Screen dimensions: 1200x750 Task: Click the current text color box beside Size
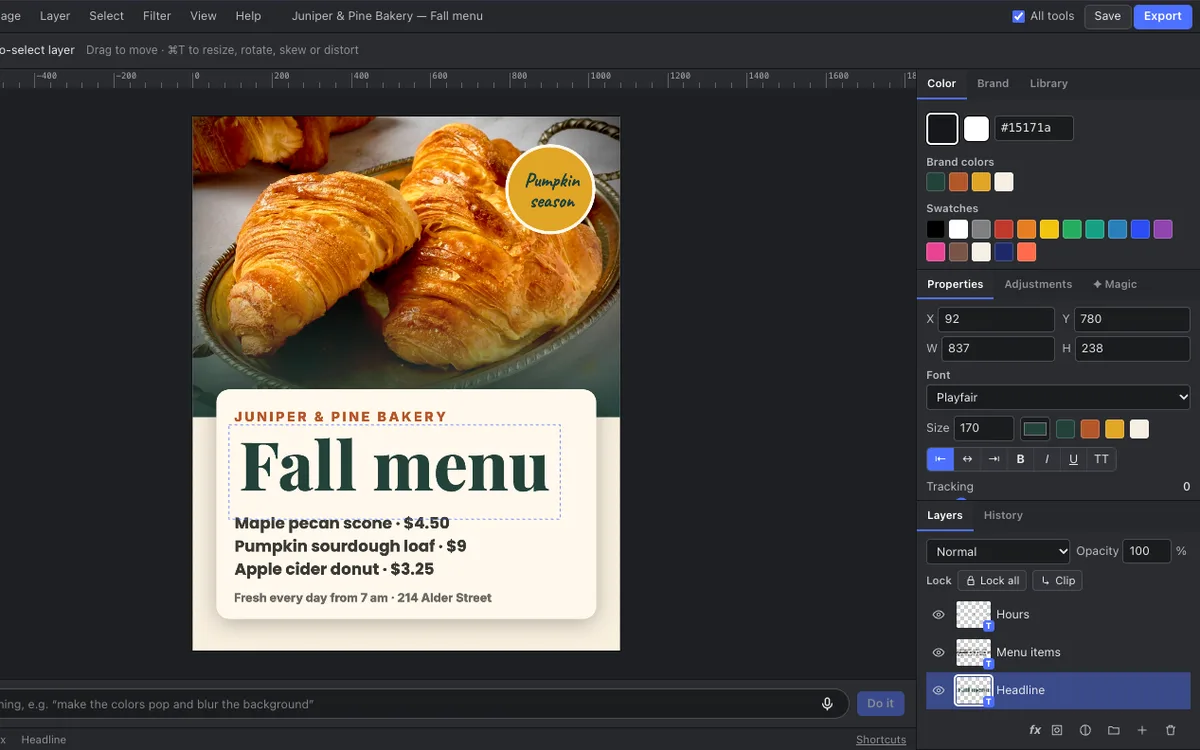click(1035, 429)
